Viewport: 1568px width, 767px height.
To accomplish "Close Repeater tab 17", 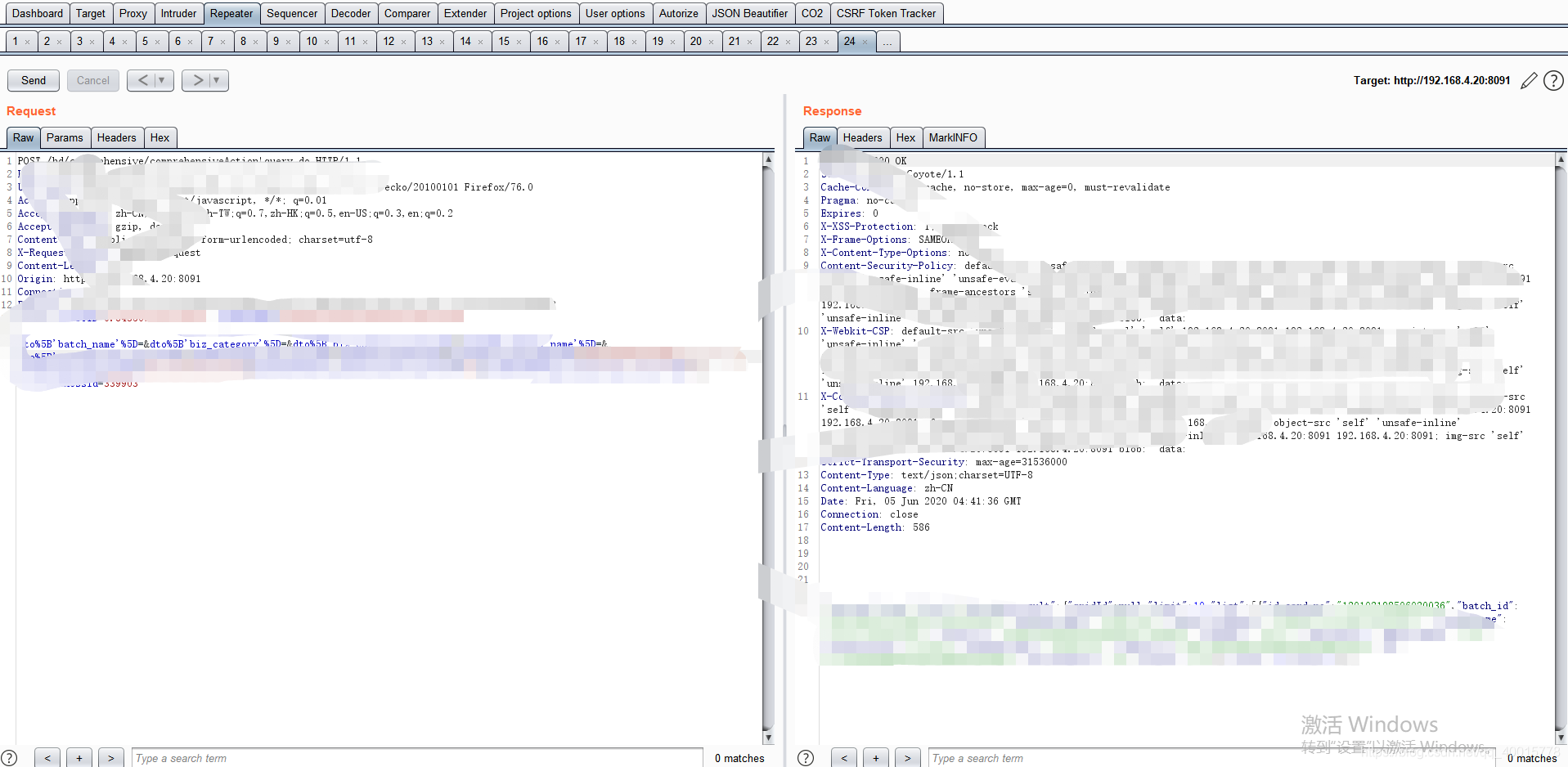I will (x=595, y=42).
